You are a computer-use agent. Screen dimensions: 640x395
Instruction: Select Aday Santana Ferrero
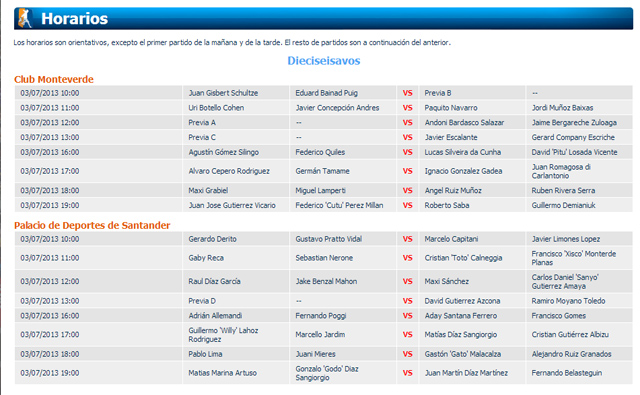tap(461, 316)
